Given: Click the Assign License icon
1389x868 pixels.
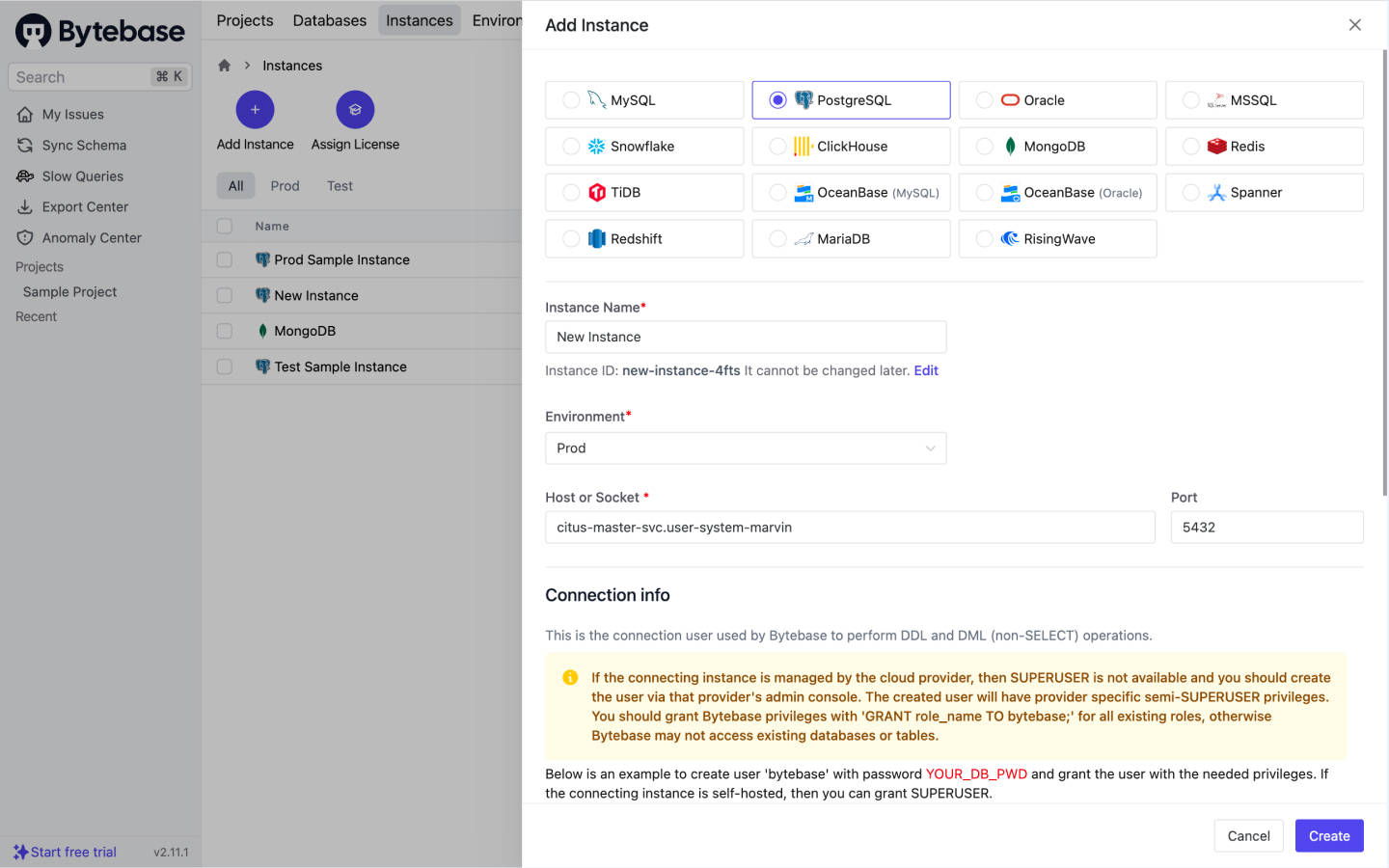Looking at the screenshot, I should click(x=355, y=110).
